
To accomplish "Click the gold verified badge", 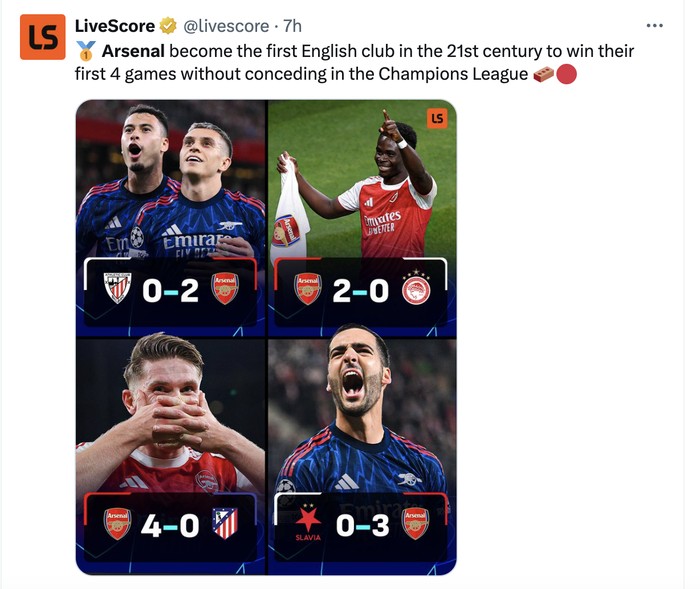I will pos(169,25).
